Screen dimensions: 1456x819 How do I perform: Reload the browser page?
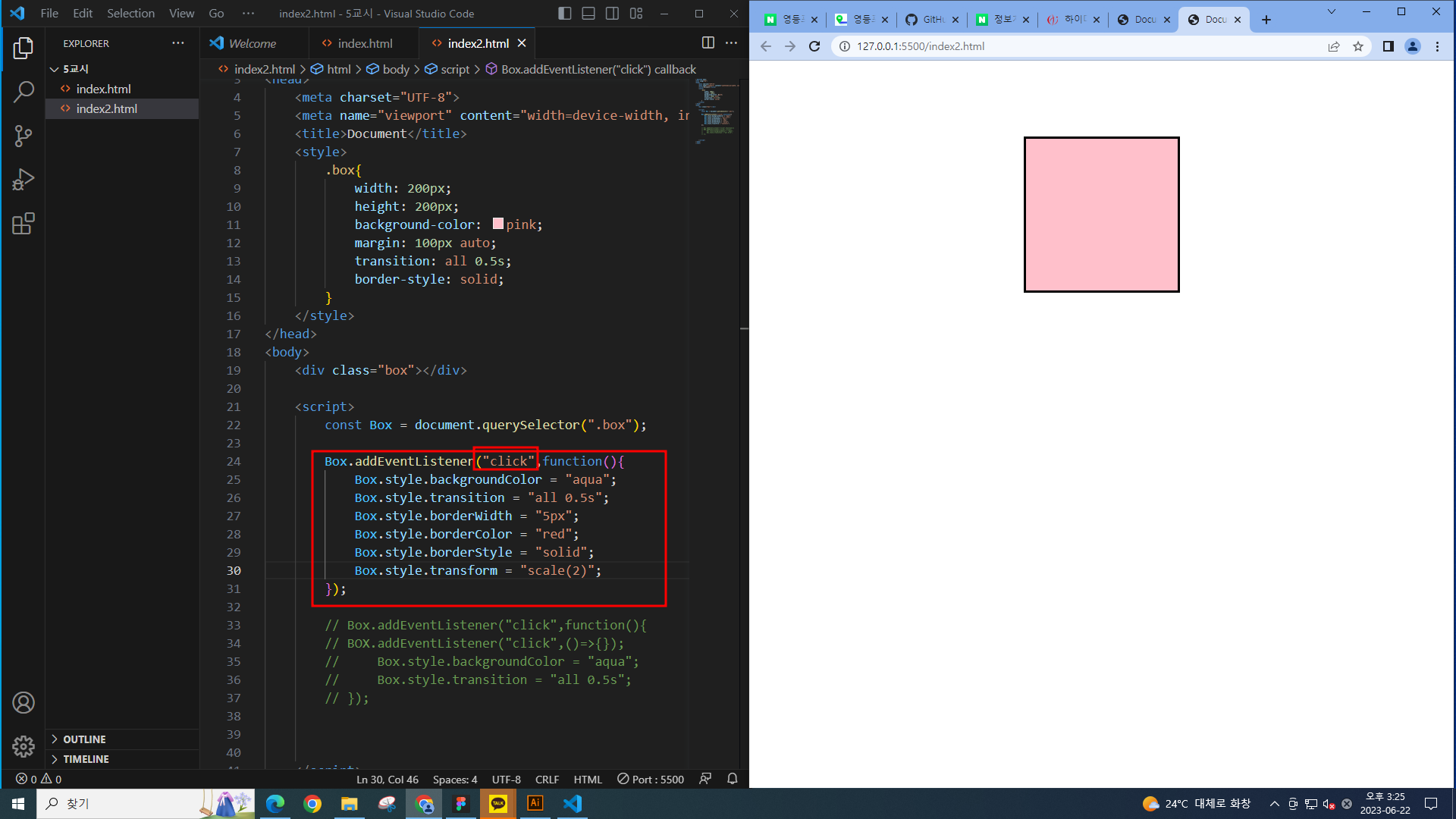click(x=814, y=46)
